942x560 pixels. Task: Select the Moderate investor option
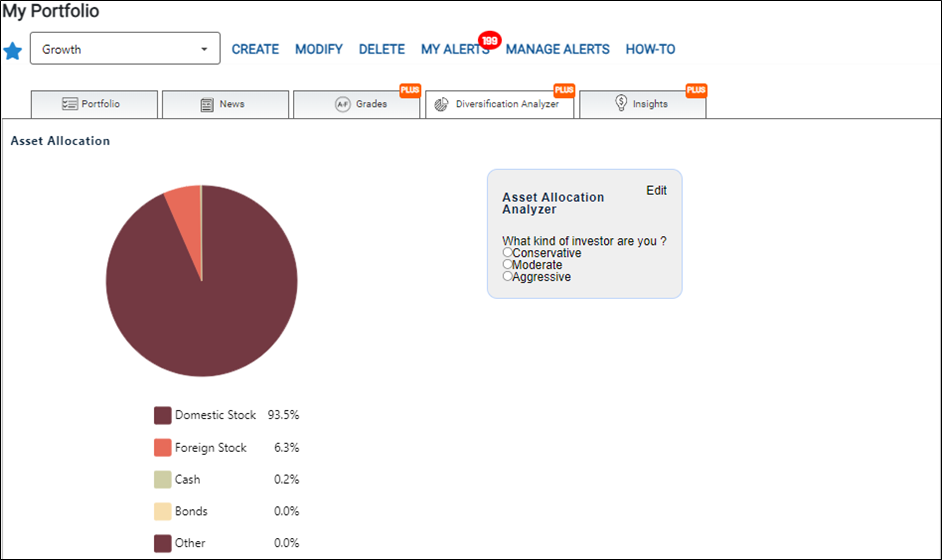508,264
